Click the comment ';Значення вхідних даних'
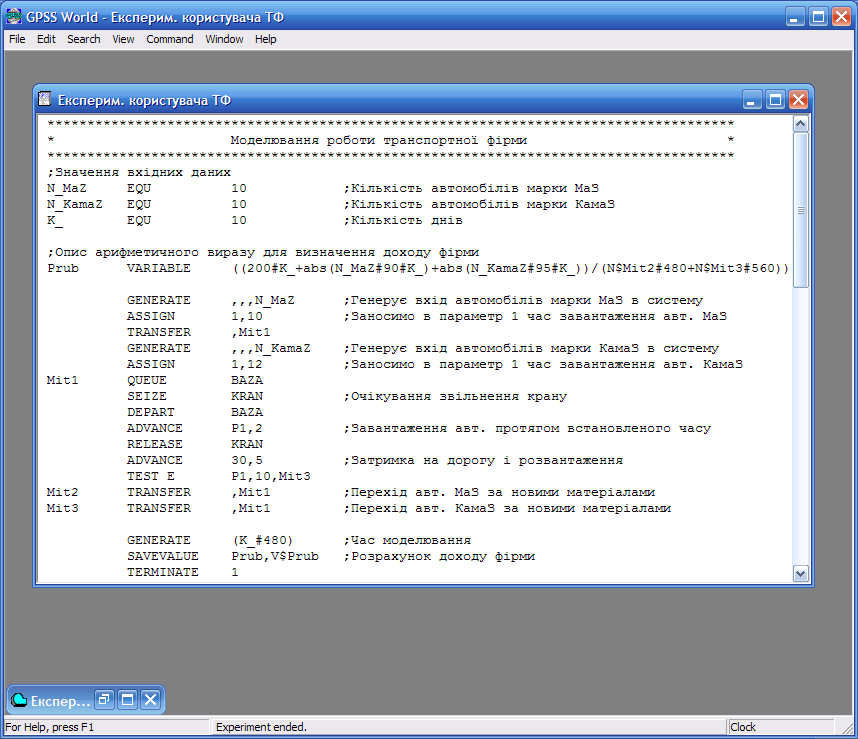 139,172
